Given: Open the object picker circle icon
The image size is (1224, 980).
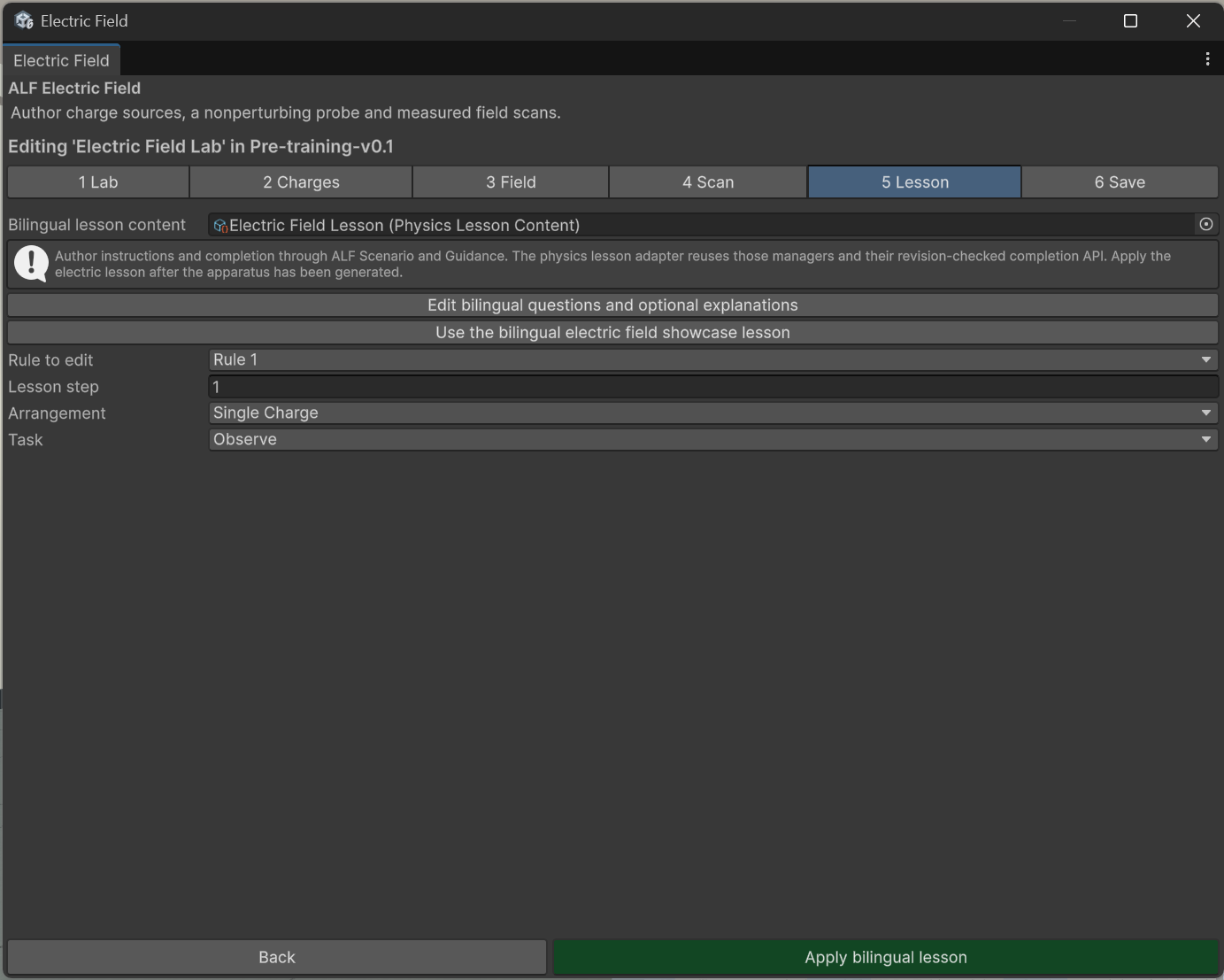Looking at the screenshot, I should [x=1205, y=225].
